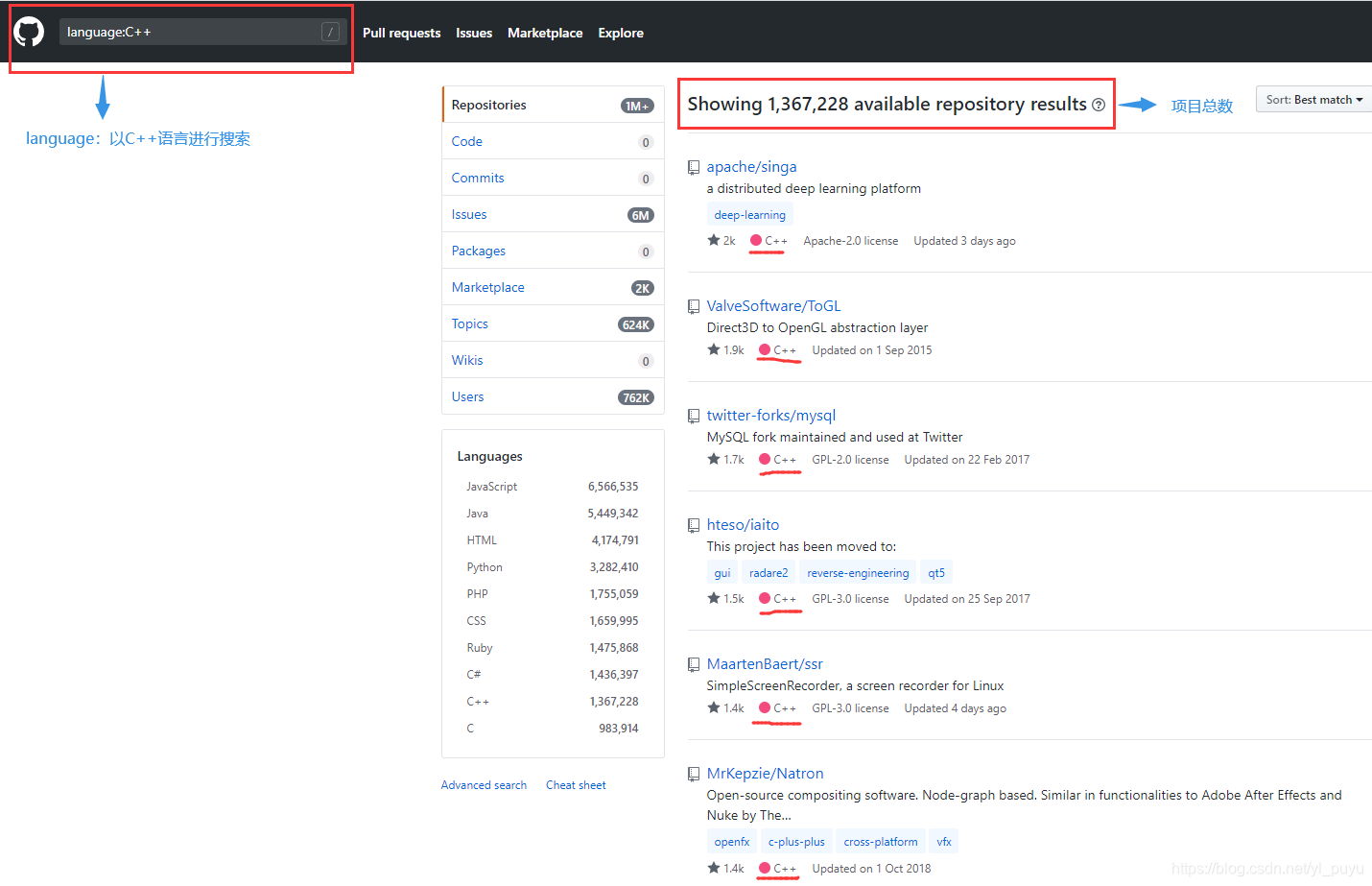The image size is (1372, 886).
Task: Open the Explore menu
Action: click(620, 33)
